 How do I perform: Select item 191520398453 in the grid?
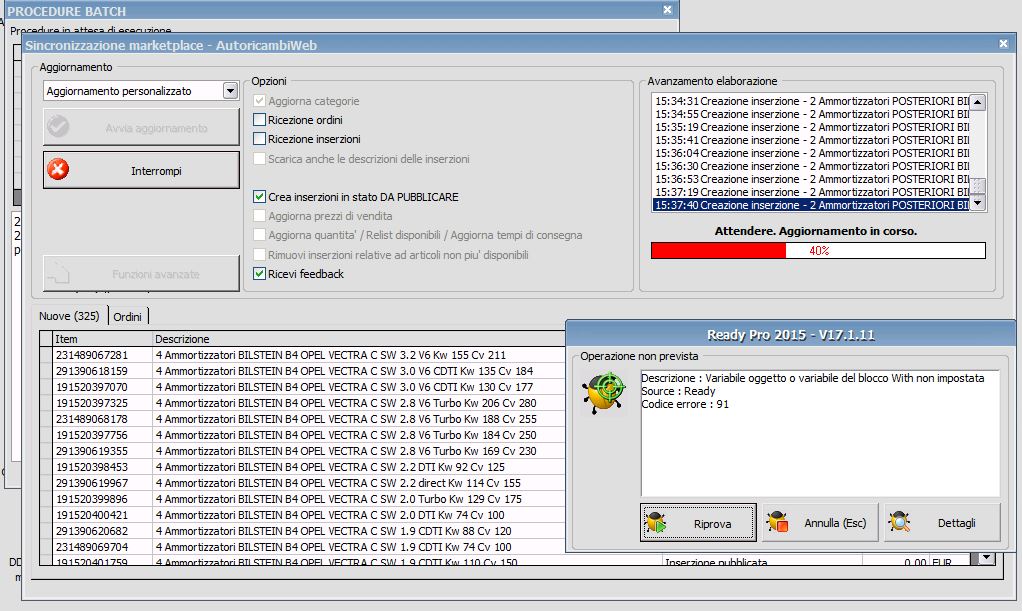(92, 467)
